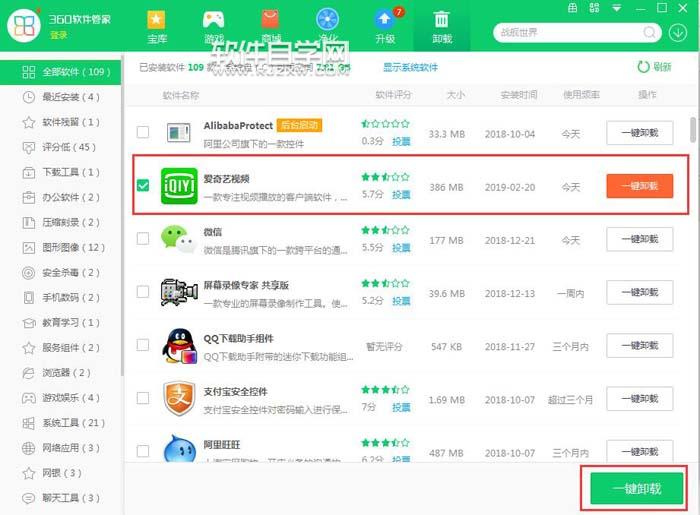Click the 360软件管家 logo icon
The image size is (700, 515).
point(24,26)
